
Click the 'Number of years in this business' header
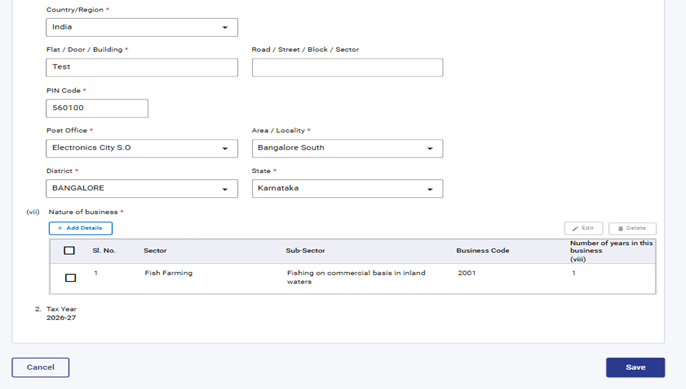click(x=611, y=251)
